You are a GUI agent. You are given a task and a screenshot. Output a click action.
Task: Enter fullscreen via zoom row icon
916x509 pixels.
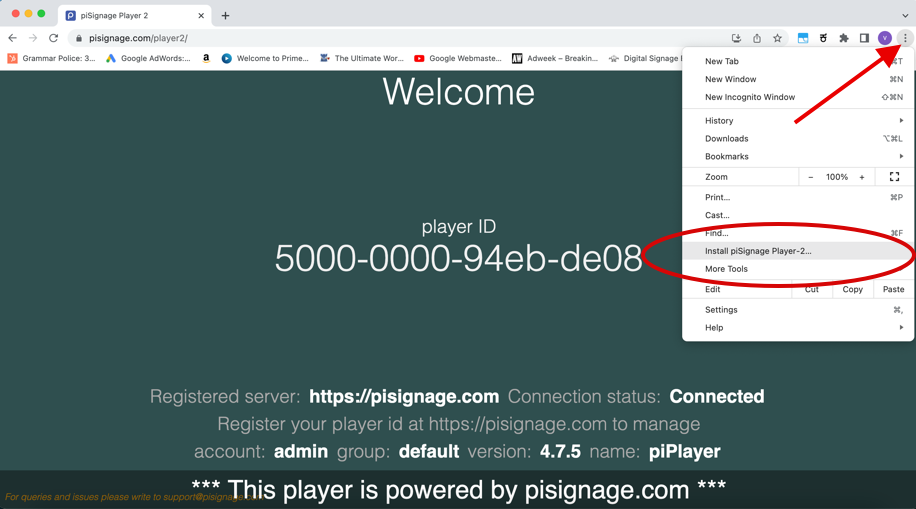point(894,176)
